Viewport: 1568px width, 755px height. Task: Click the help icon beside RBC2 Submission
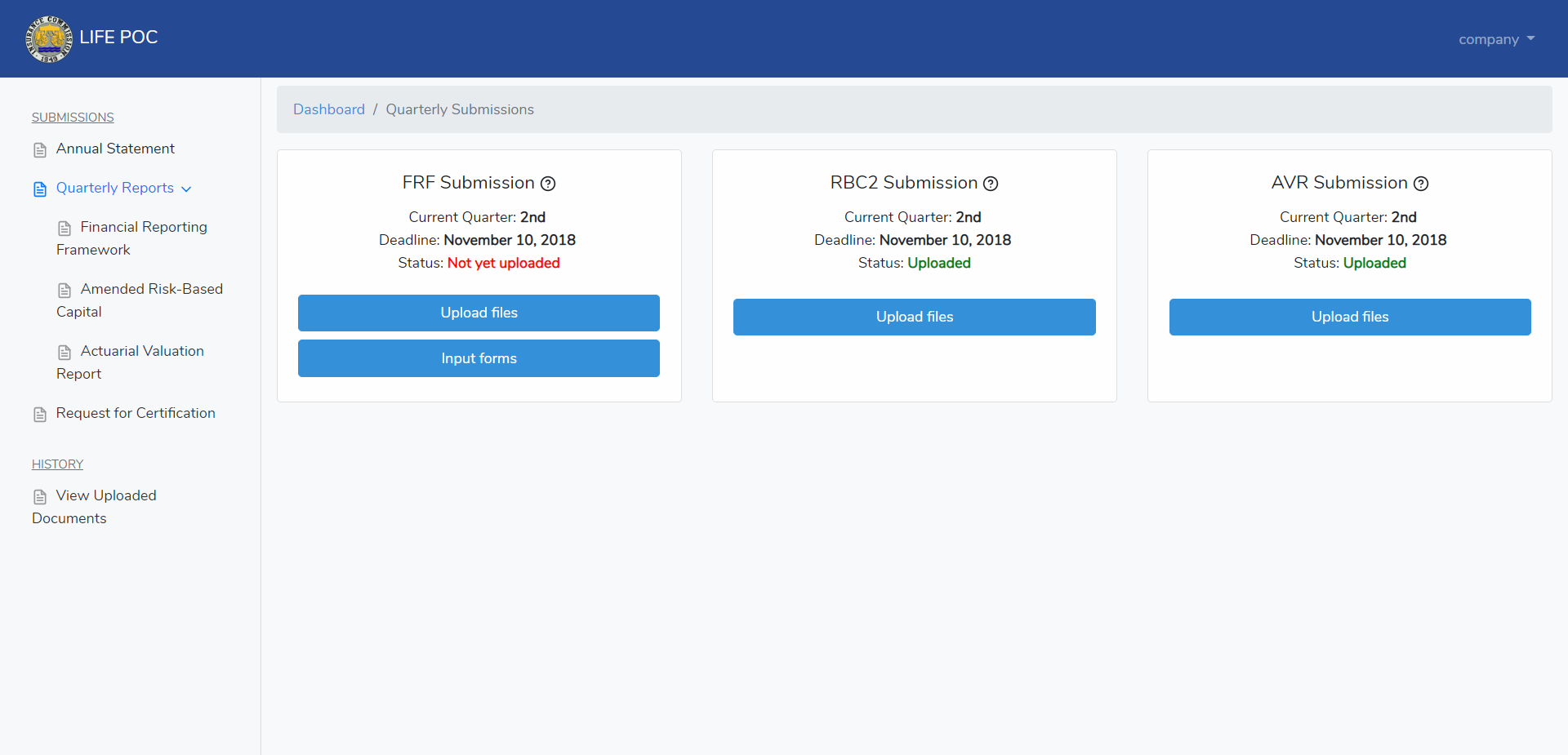tap(991, 184)
